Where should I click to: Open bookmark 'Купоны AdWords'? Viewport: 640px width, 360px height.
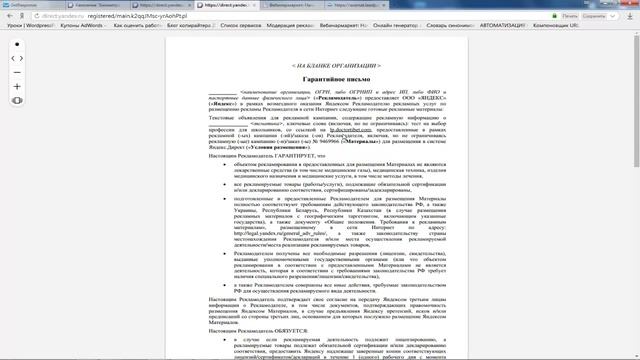(x=83, y=25)
